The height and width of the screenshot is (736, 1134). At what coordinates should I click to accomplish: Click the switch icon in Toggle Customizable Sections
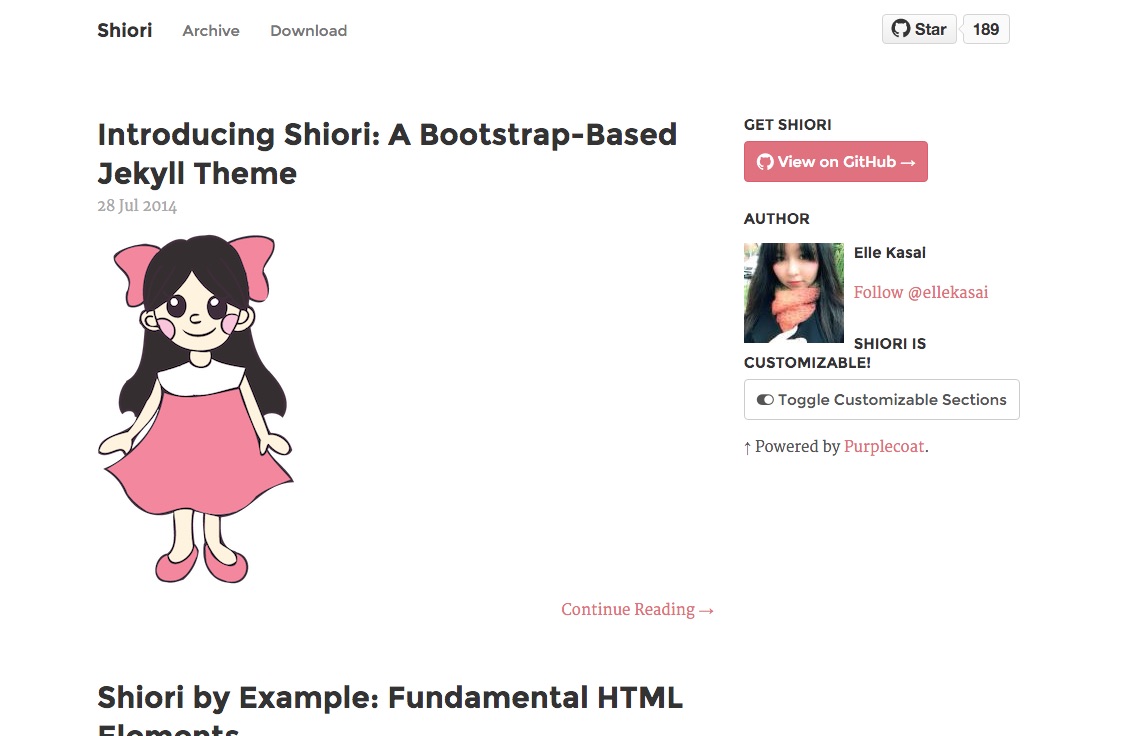(765, 400)
